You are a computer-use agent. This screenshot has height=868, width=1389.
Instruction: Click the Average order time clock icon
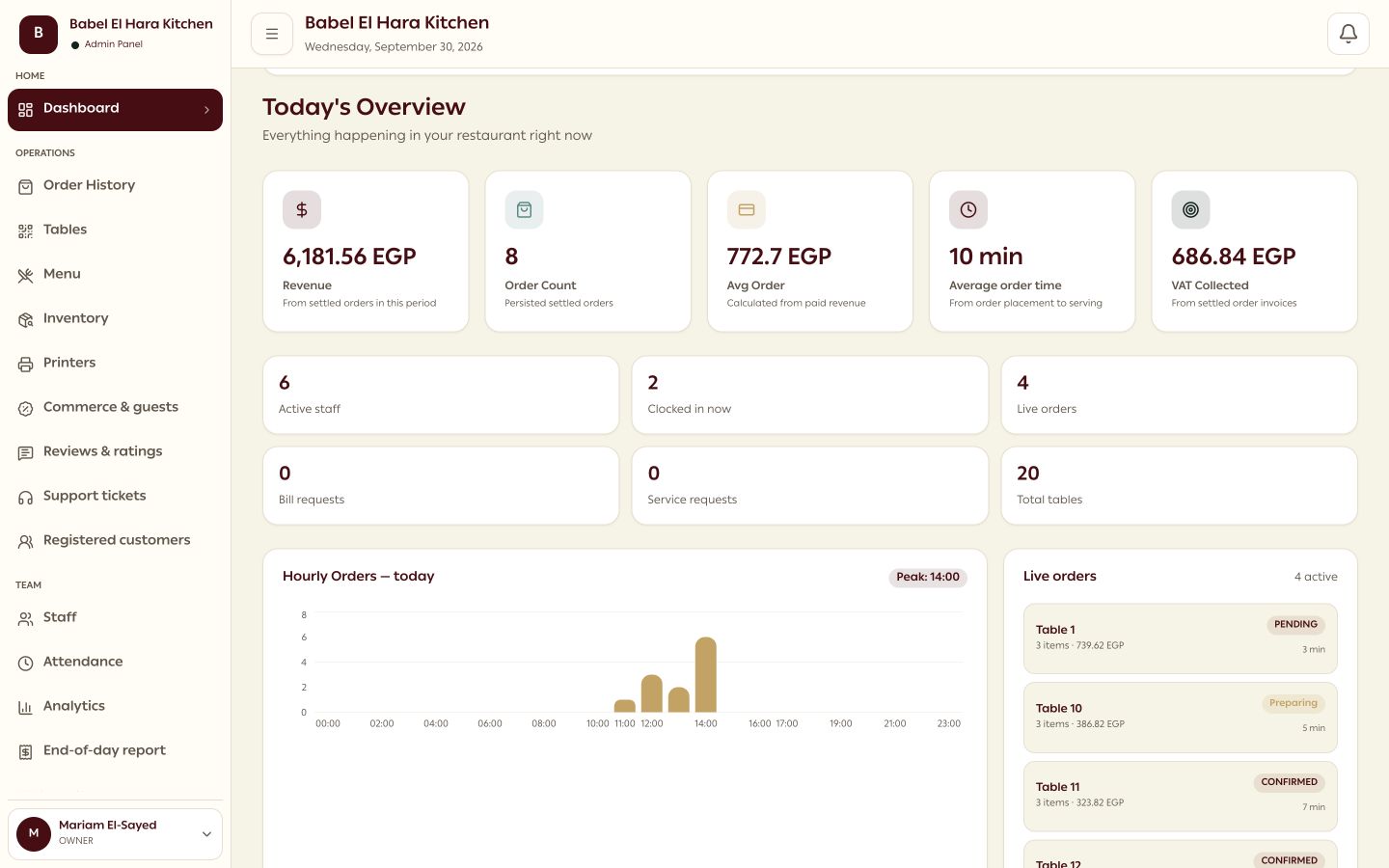click(968, 209)
